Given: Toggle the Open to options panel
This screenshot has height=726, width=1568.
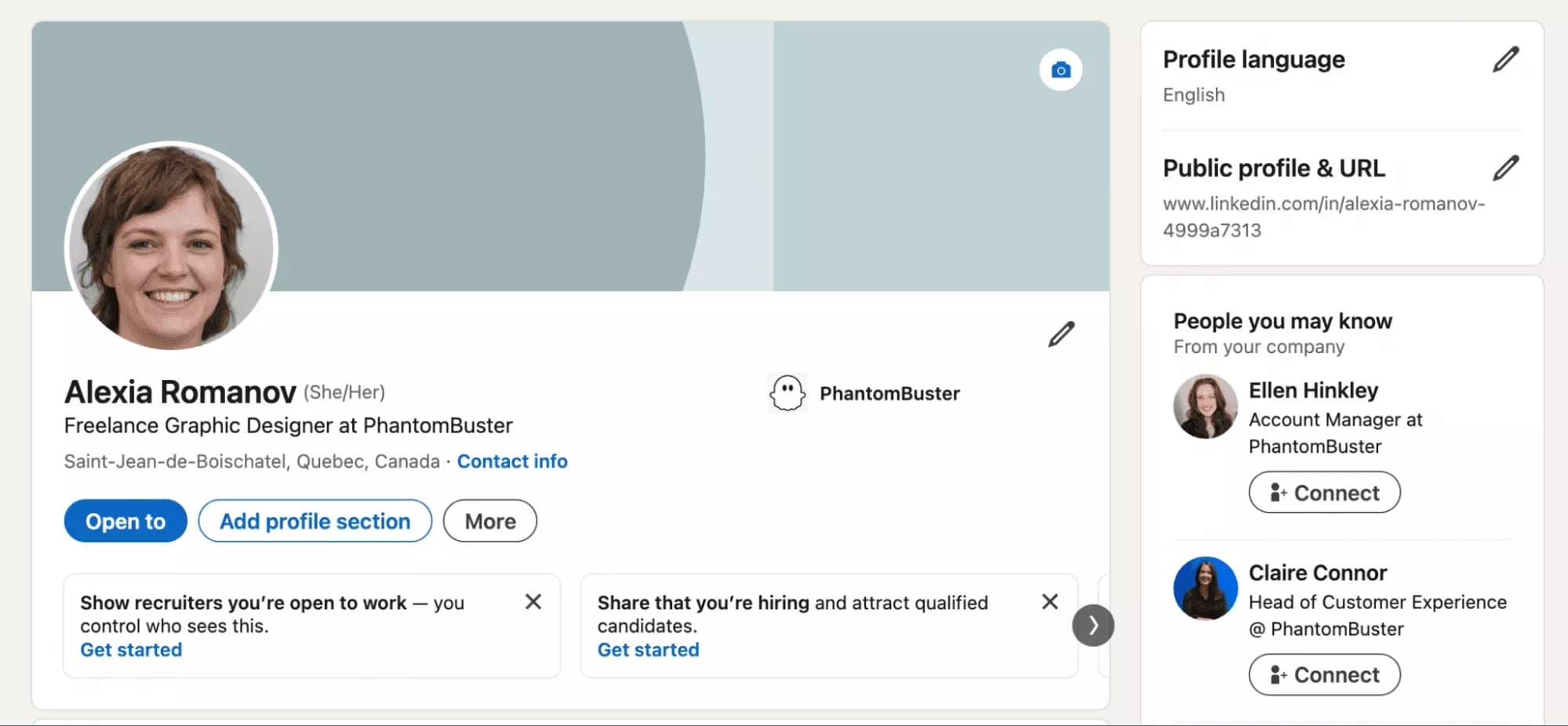Looking at the screenshot, I should tap(125, 520).
